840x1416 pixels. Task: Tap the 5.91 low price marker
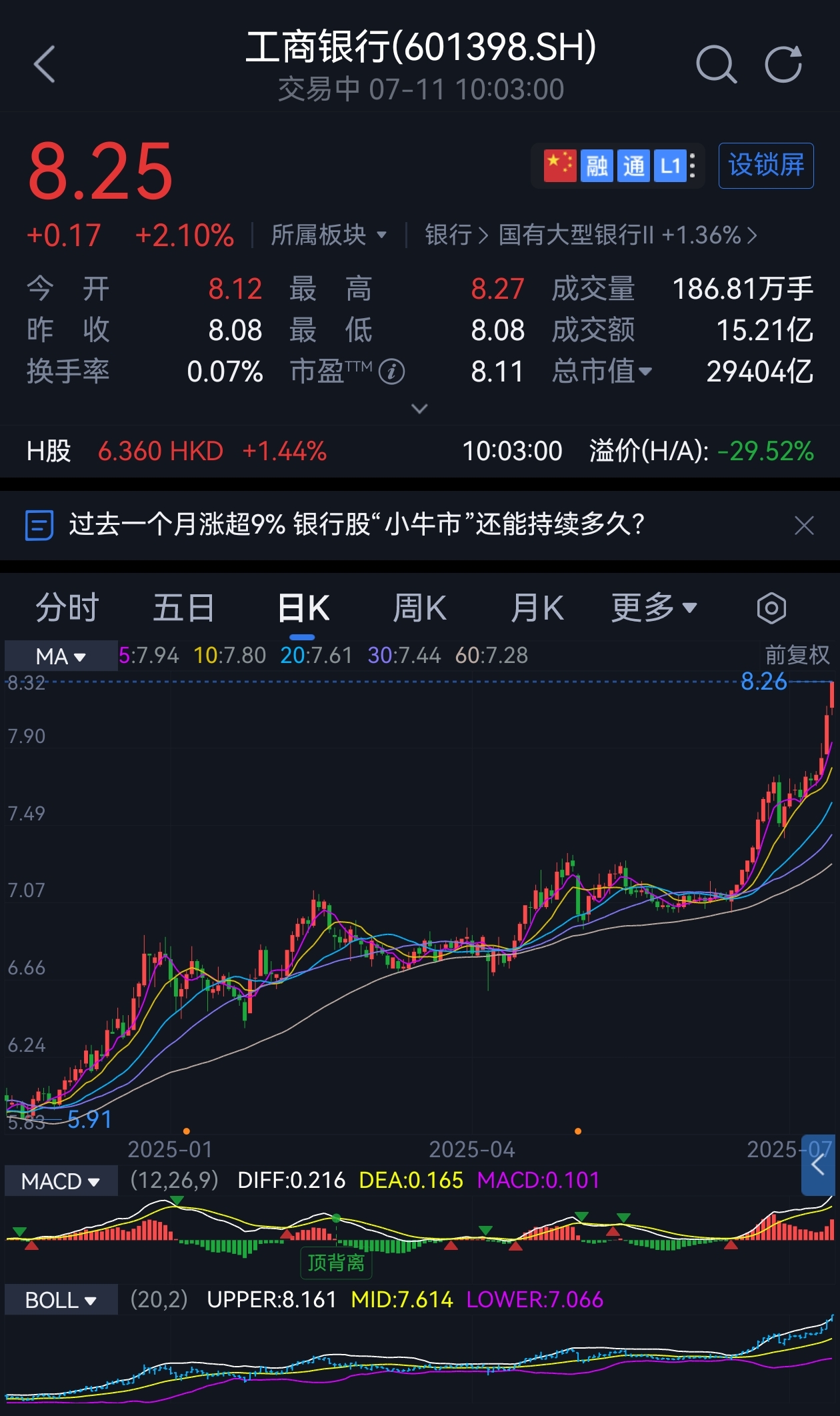90,1120
